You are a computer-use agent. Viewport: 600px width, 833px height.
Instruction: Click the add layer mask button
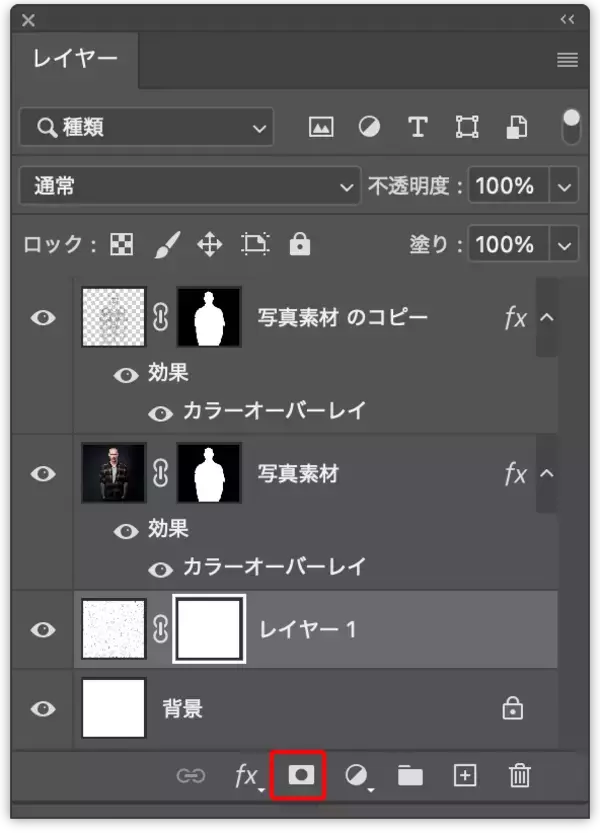(x=301, y=775)
